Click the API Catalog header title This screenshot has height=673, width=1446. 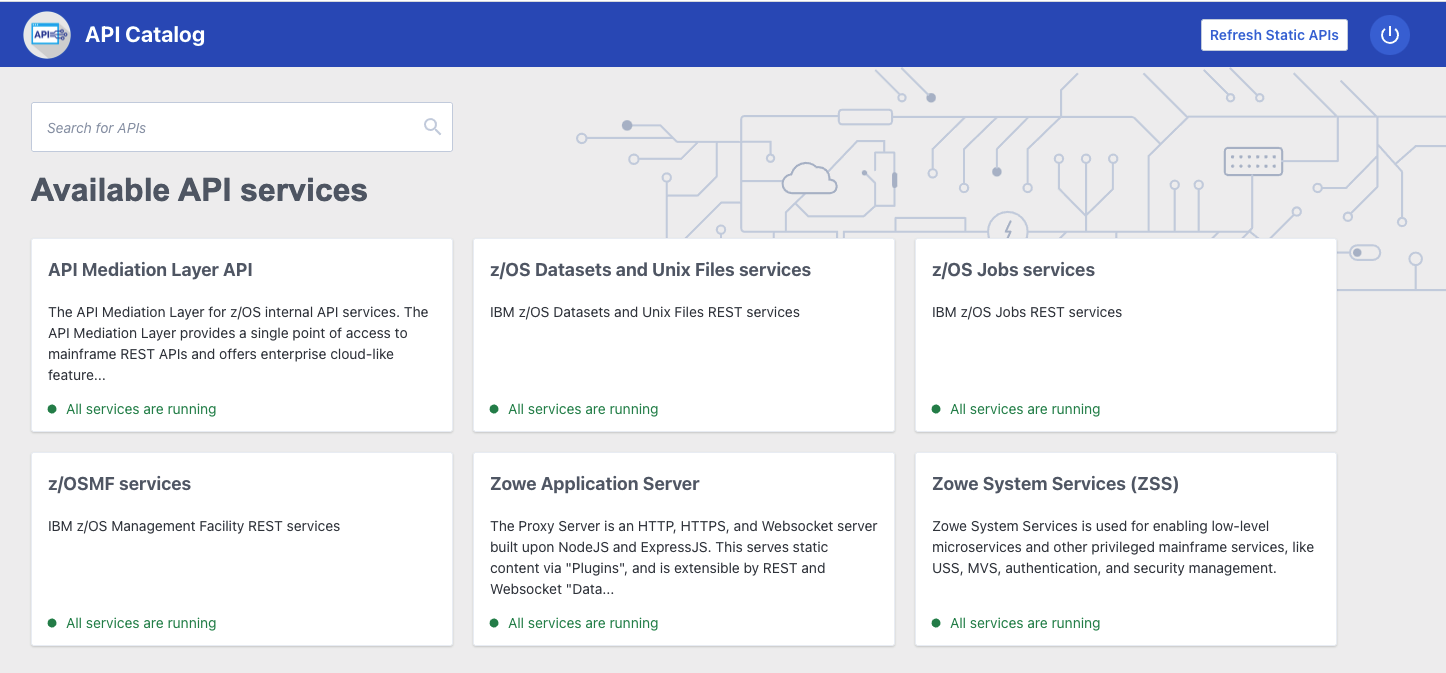tap(145, 35)
